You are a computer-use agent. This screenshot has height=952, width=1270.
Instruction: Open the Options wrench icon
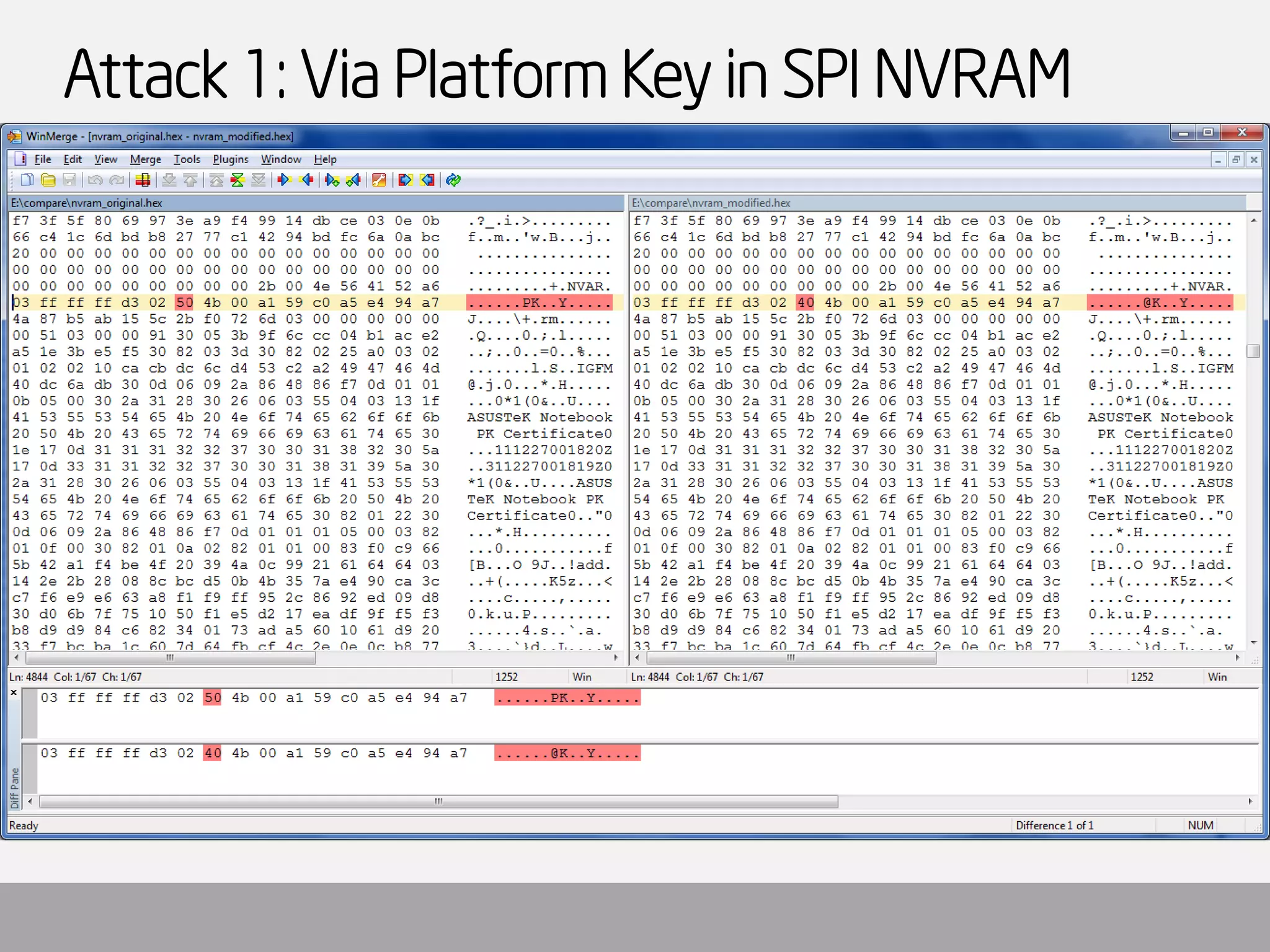click(x=379, y=180)
